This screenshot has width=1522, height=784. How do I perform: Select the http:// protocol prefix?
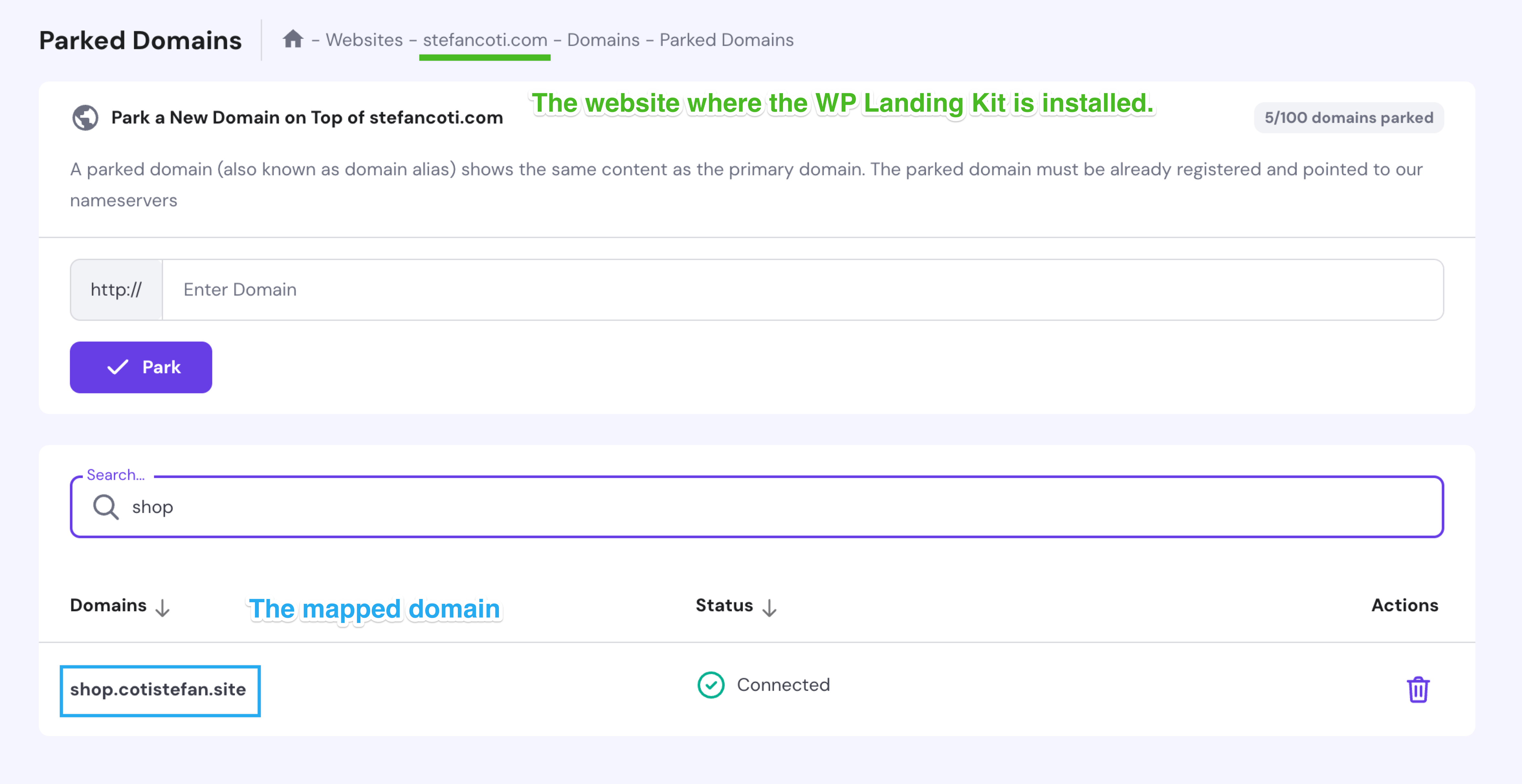pyautogui.click(x=116, y=289)
